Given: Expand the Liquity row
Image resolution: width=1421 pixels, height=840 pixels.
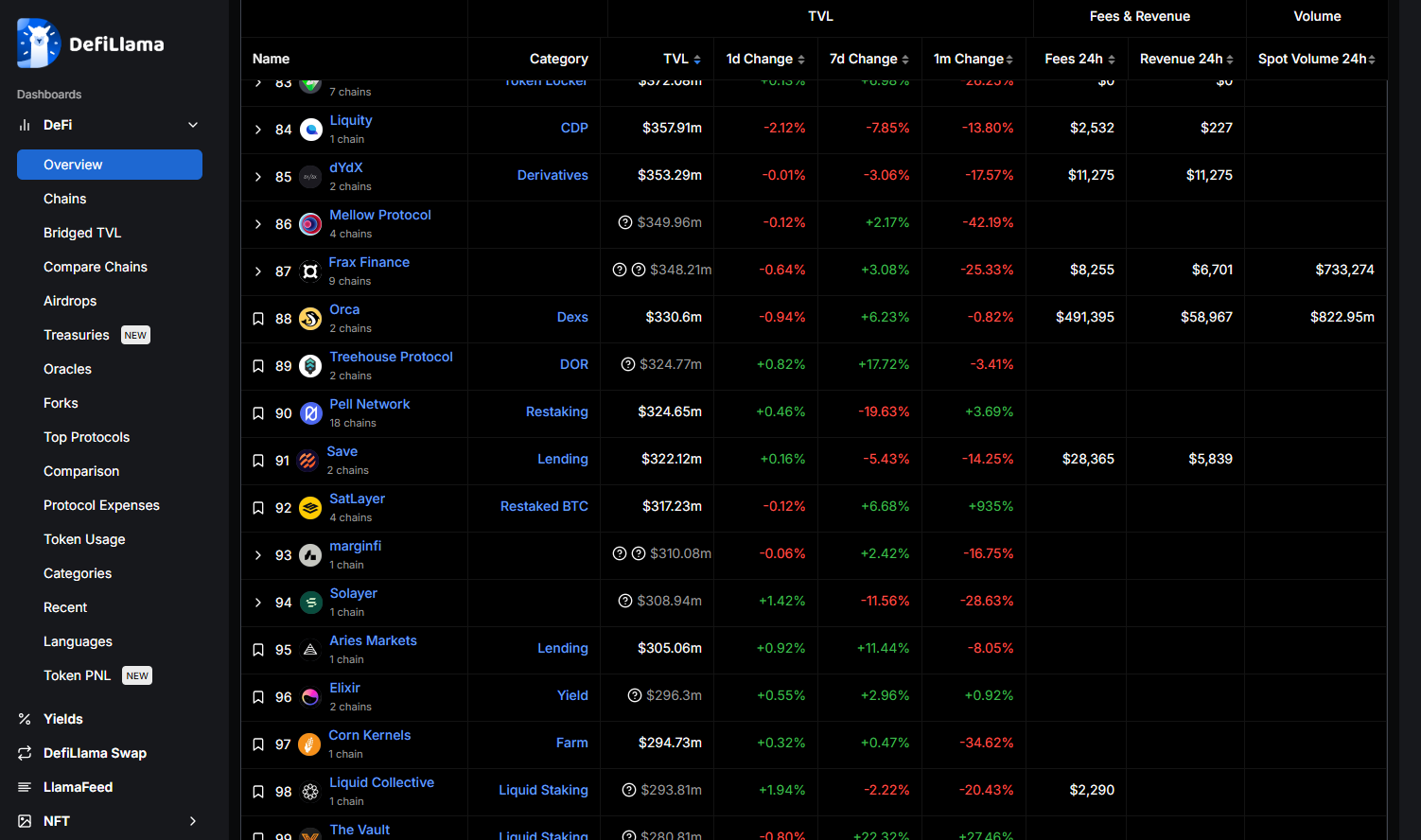Looking at the screenshot, I should (x=258, y=130).
